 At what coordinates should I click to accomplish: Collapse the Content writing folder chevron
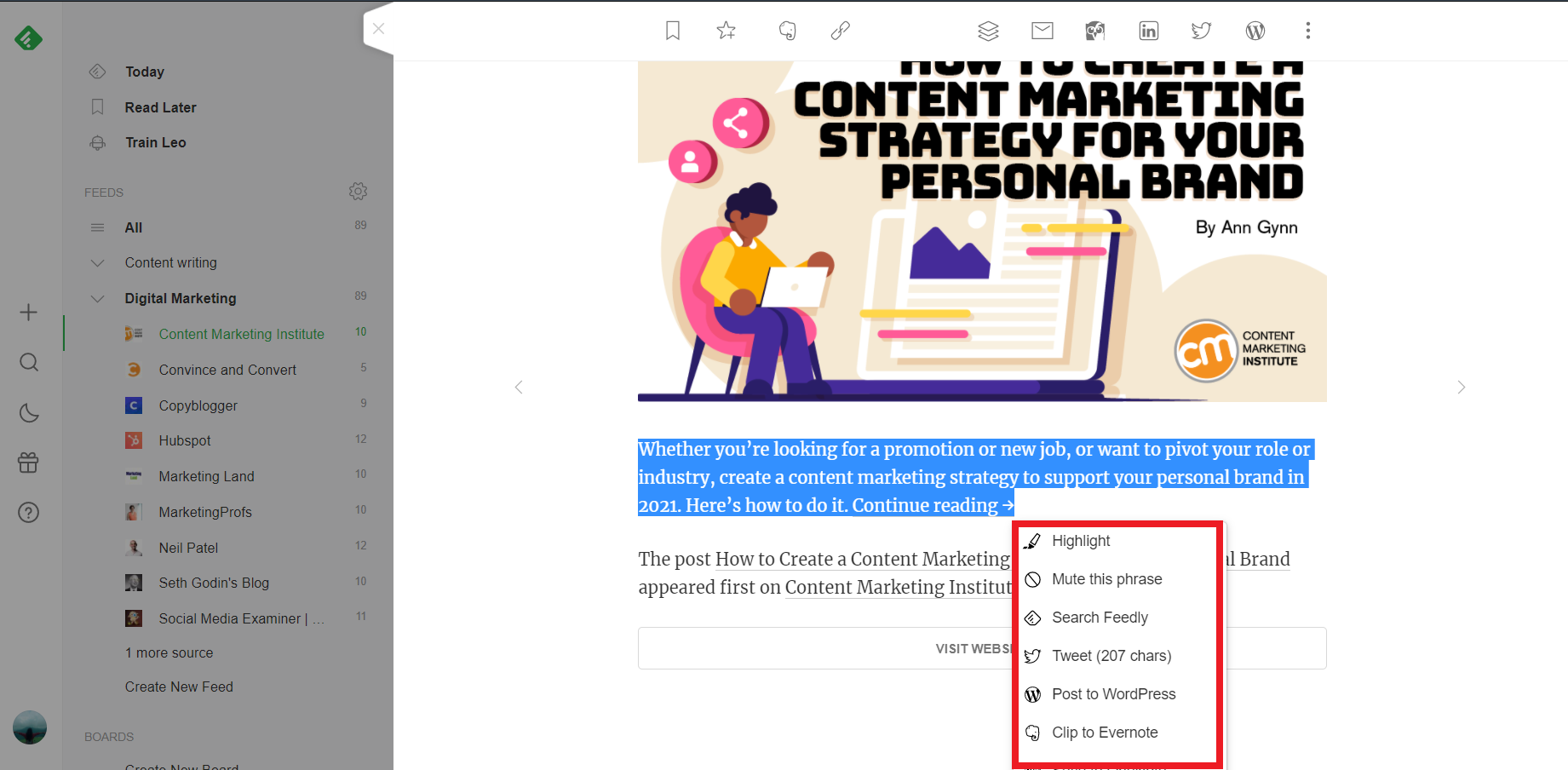(x=98, y=262)
